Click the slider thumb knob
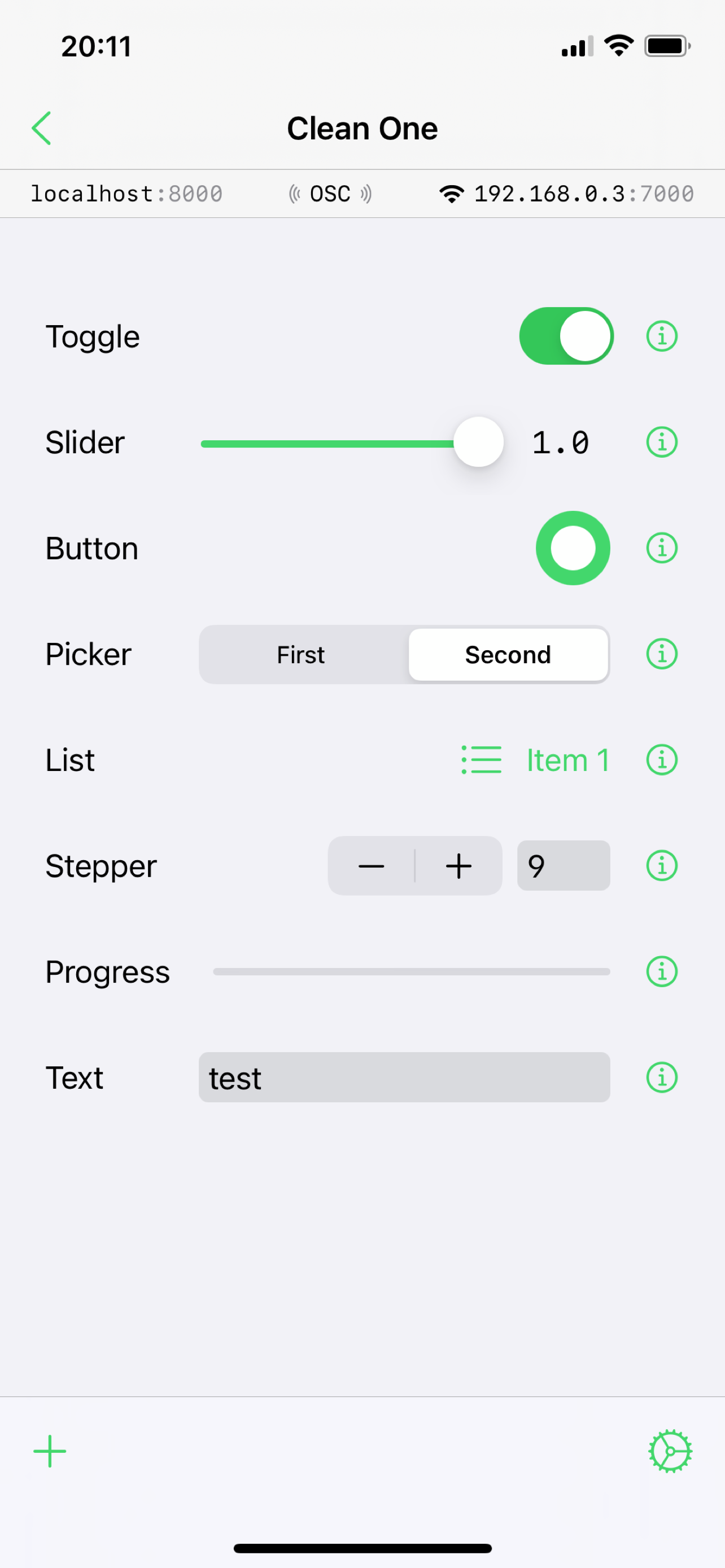 (x=479, y=442)
